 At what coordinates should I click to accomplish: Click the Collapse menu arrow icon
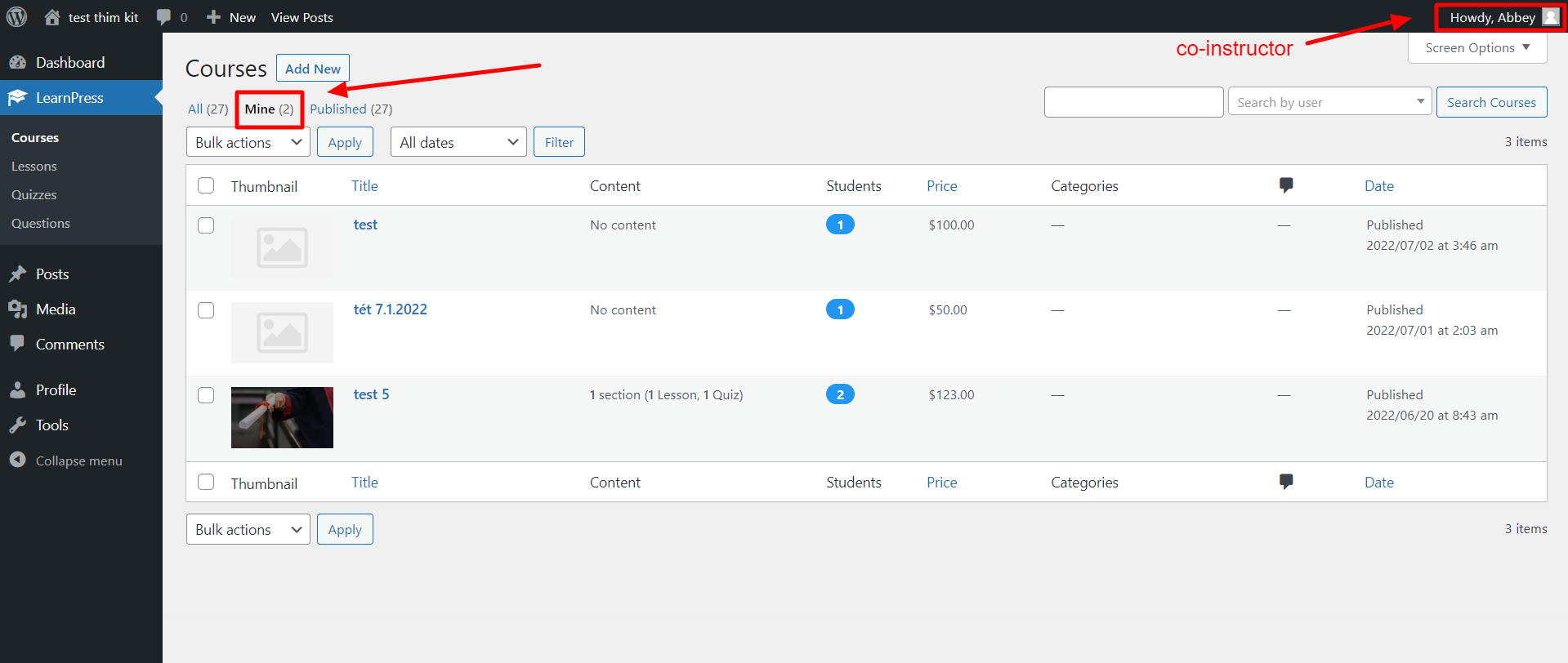17,461
